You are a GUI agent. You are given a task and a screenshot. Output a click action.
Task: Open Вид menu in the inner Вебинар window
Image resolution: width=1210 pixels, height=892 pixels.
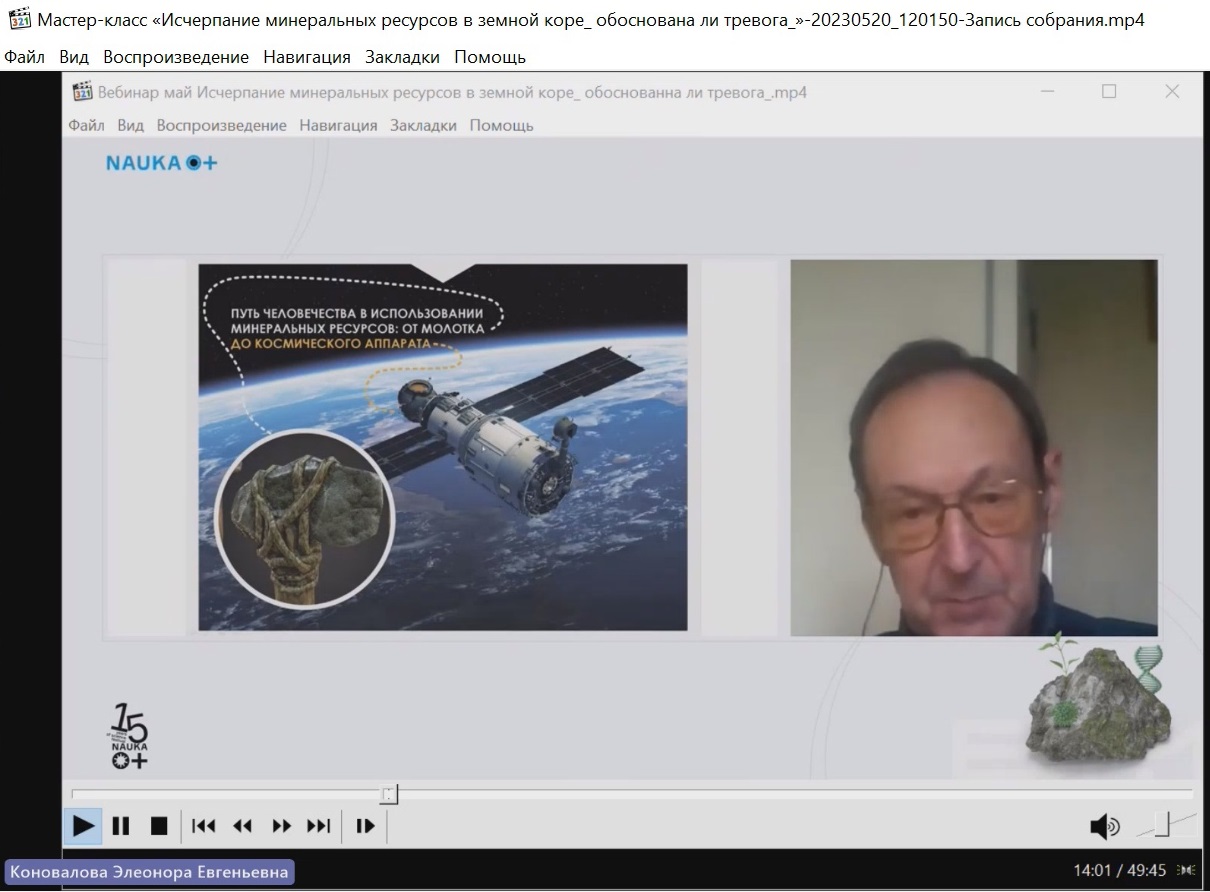tap(130, 125)
